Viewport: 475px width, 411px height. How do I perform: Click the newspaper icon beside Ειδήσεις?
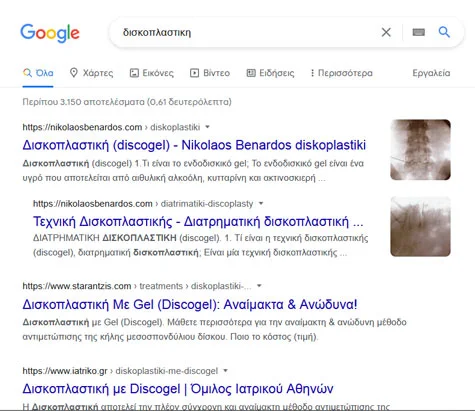pyautogui.click(x=251, y=73)
